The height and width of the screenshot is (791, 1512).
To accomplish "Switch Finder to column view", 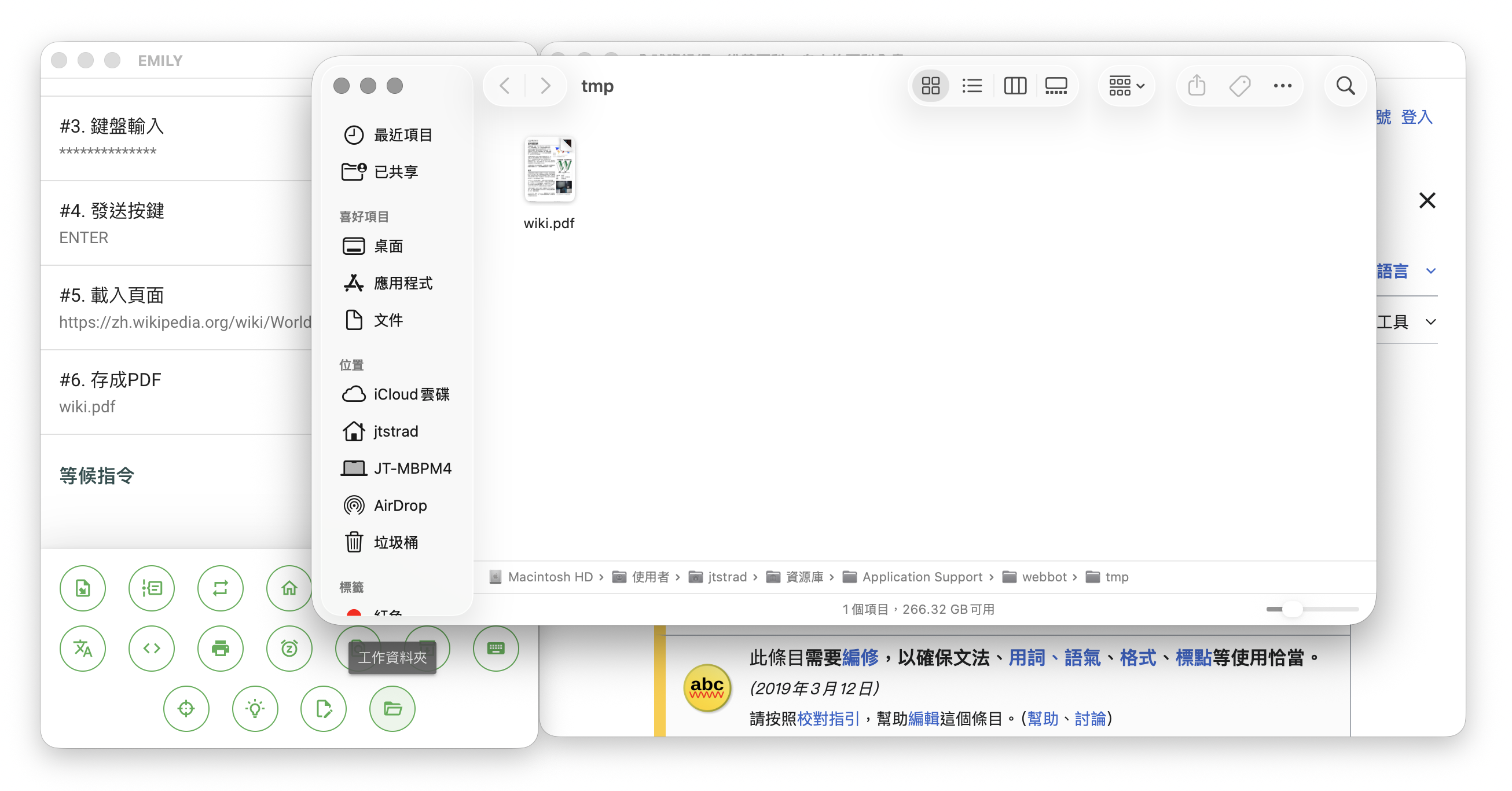I will (1014, 86).
